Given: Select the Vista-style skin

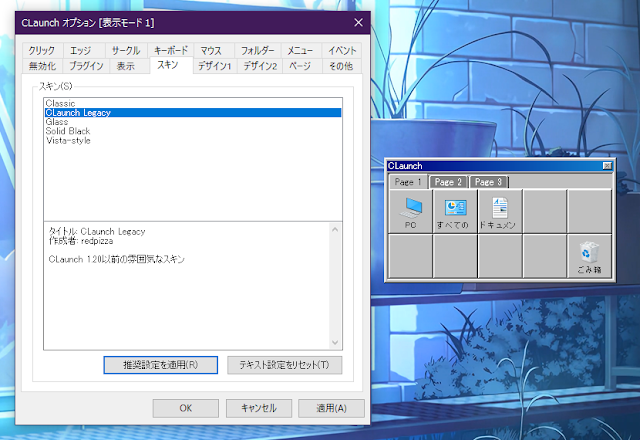Looking at the screenshot, I should [x=193, y=140].
